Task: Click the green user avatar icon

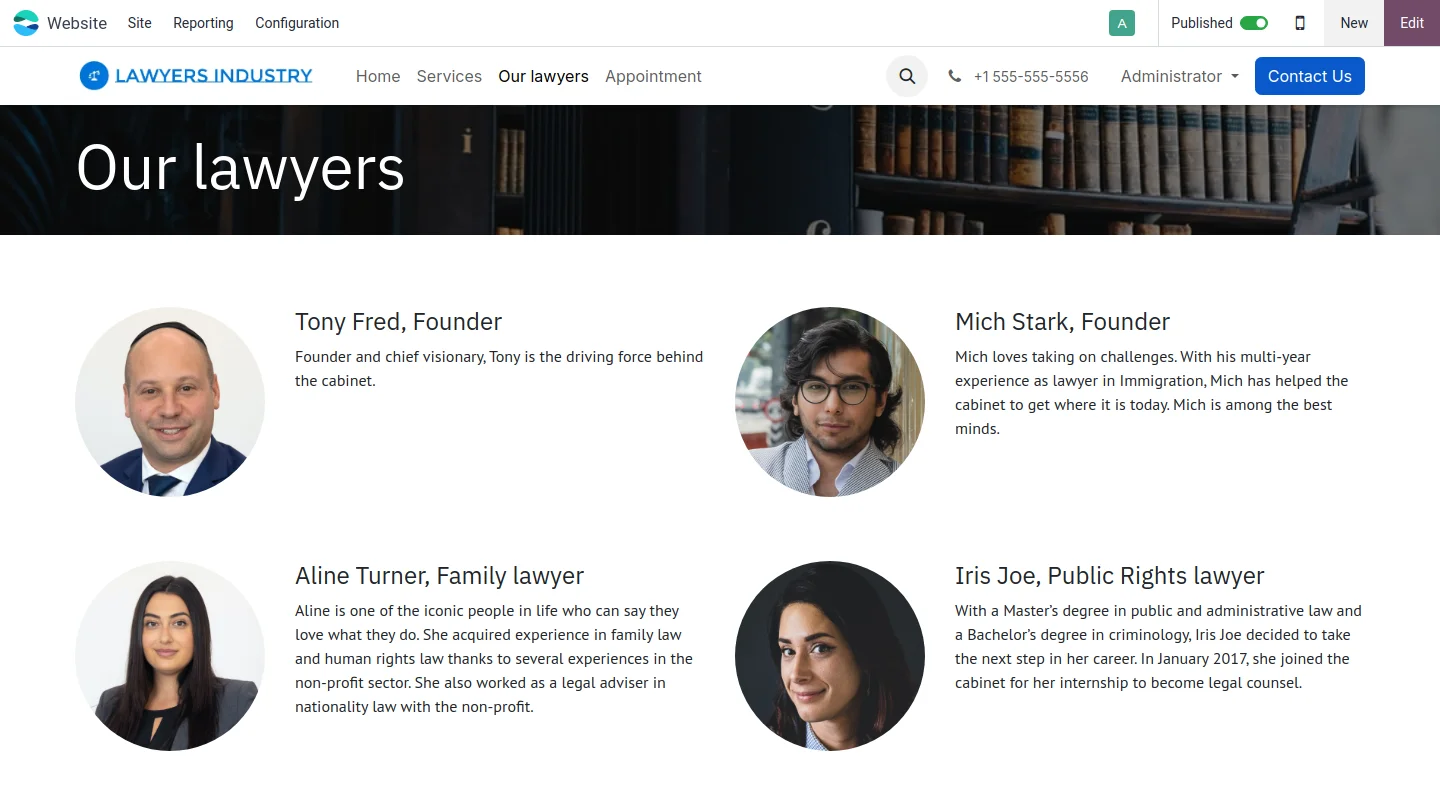Action: [1122, 23]
